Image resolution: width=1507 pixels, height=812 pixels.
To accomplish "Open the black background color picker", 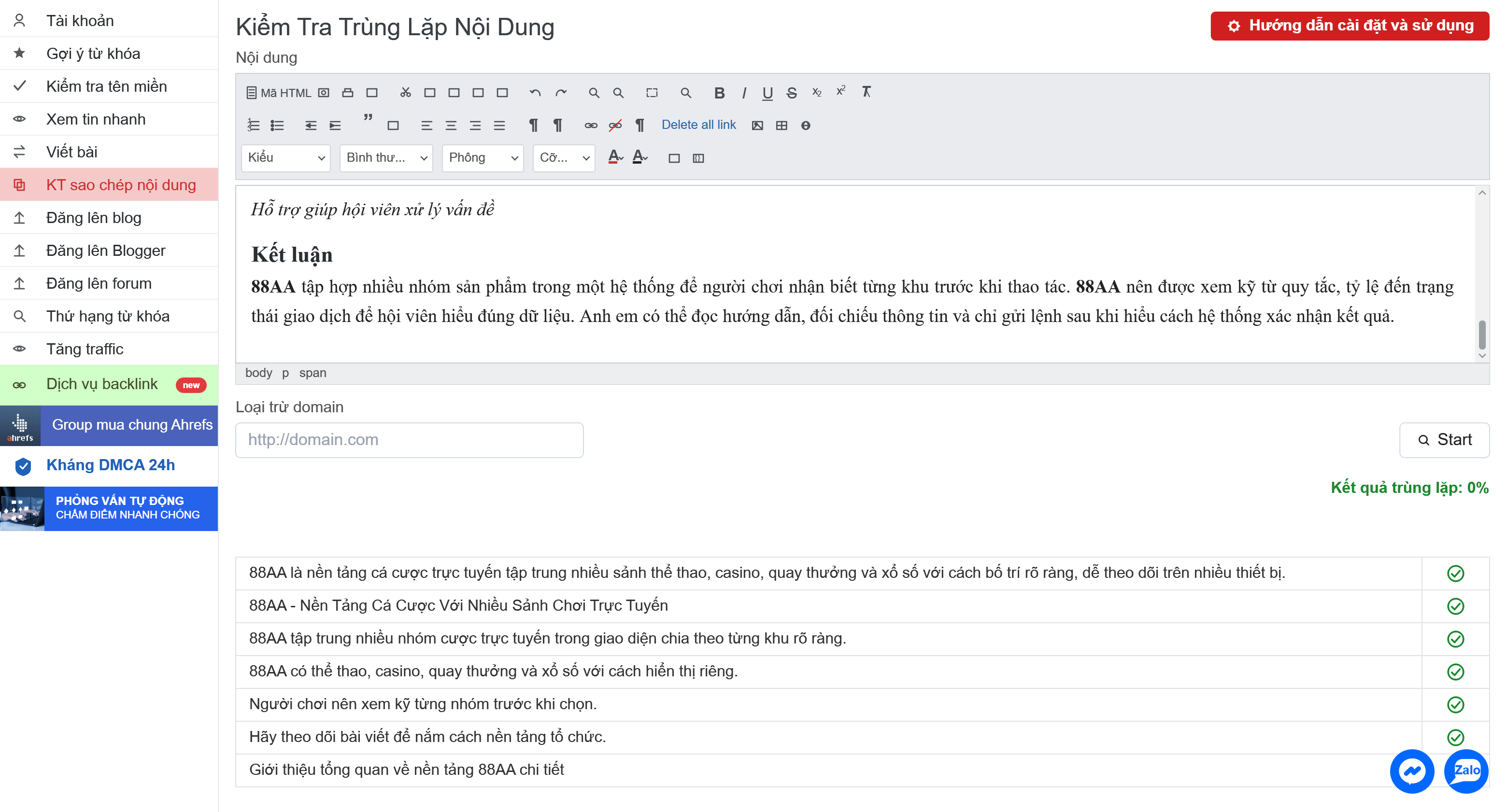I will click(x=640, y=157).
